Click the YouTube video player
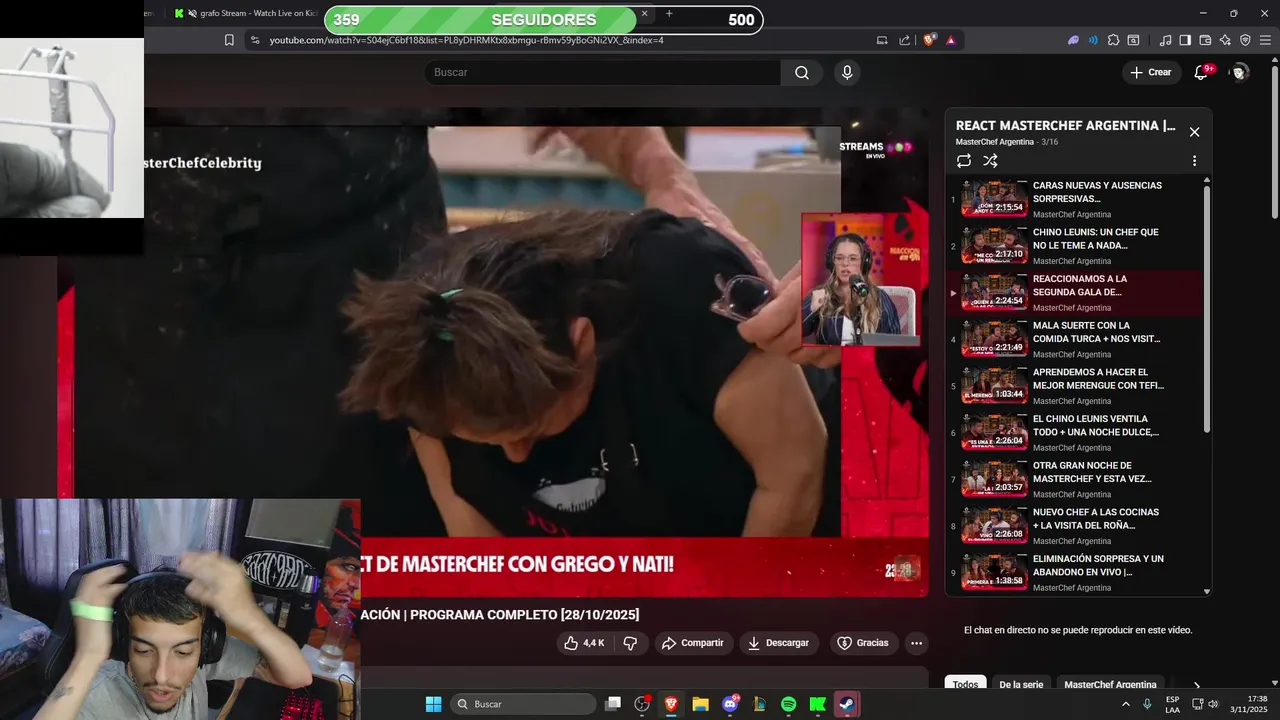Image resolution: width=1280 pixels, height=720 pixels. [492, 350]
